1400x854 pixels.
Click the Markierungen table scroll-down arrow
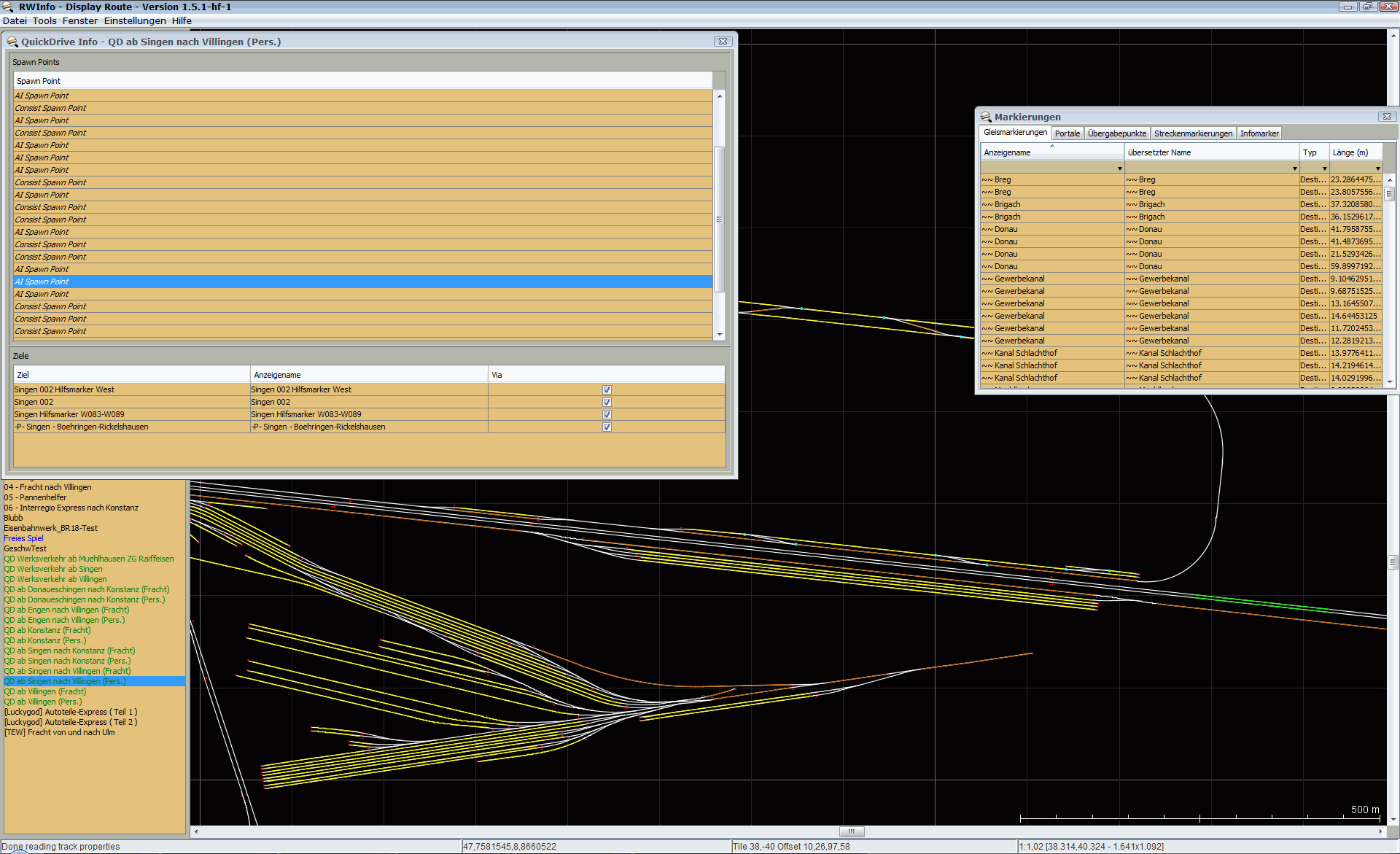[x=1390, y=381]
